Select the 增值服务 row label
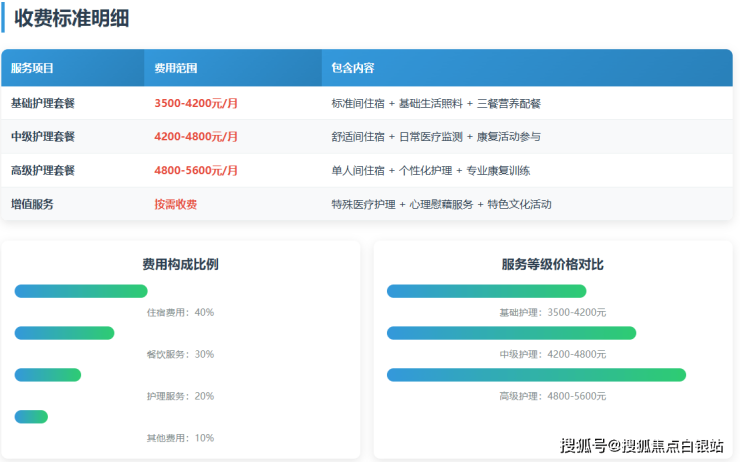This screenshot has height=462, width=740. (32, 204)
